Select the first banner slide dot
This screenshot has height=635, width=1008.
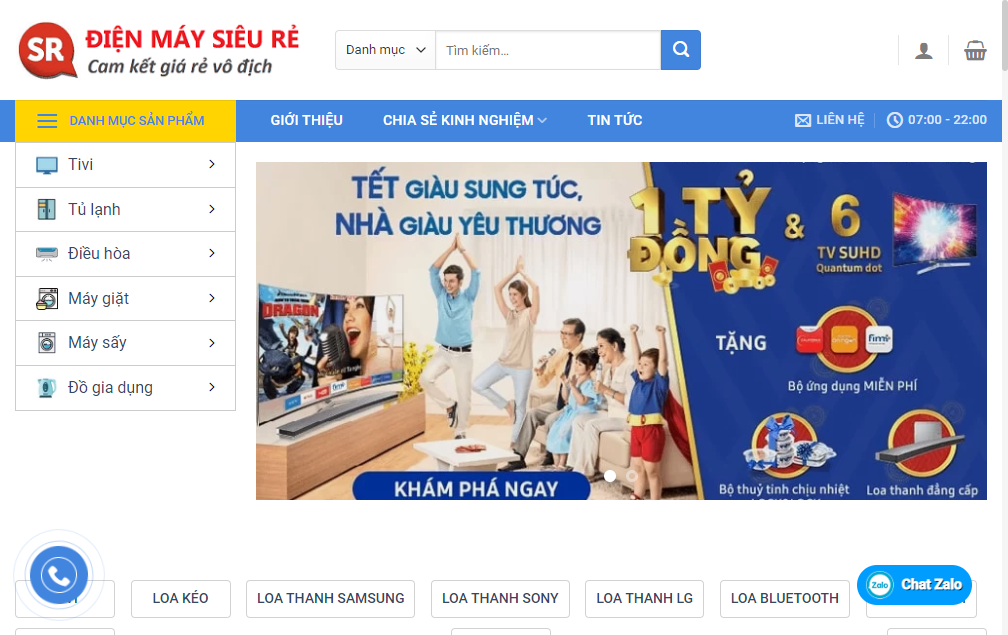pyautogui.click(x=610, y=476)
